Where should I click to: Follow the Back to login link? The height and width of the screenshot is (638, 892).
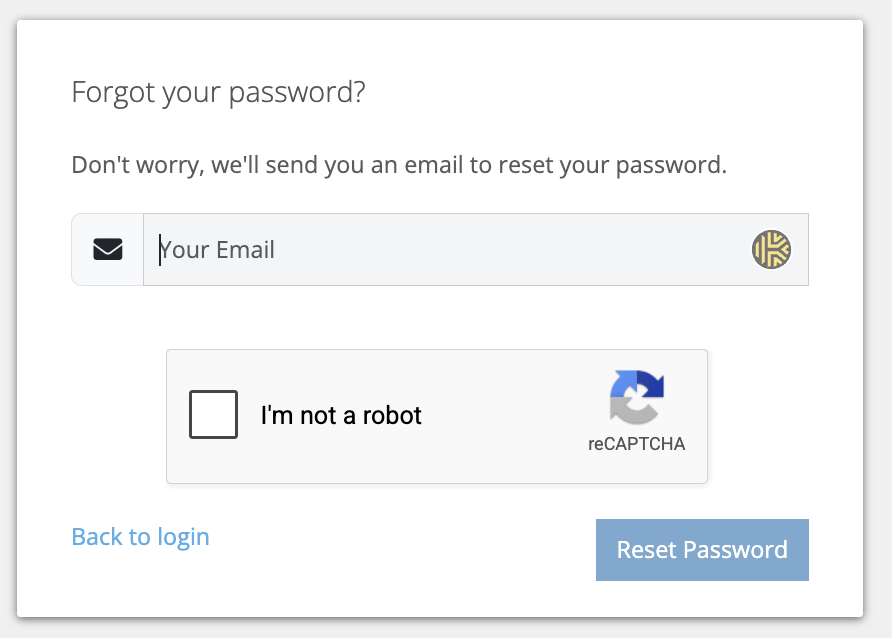141,537
